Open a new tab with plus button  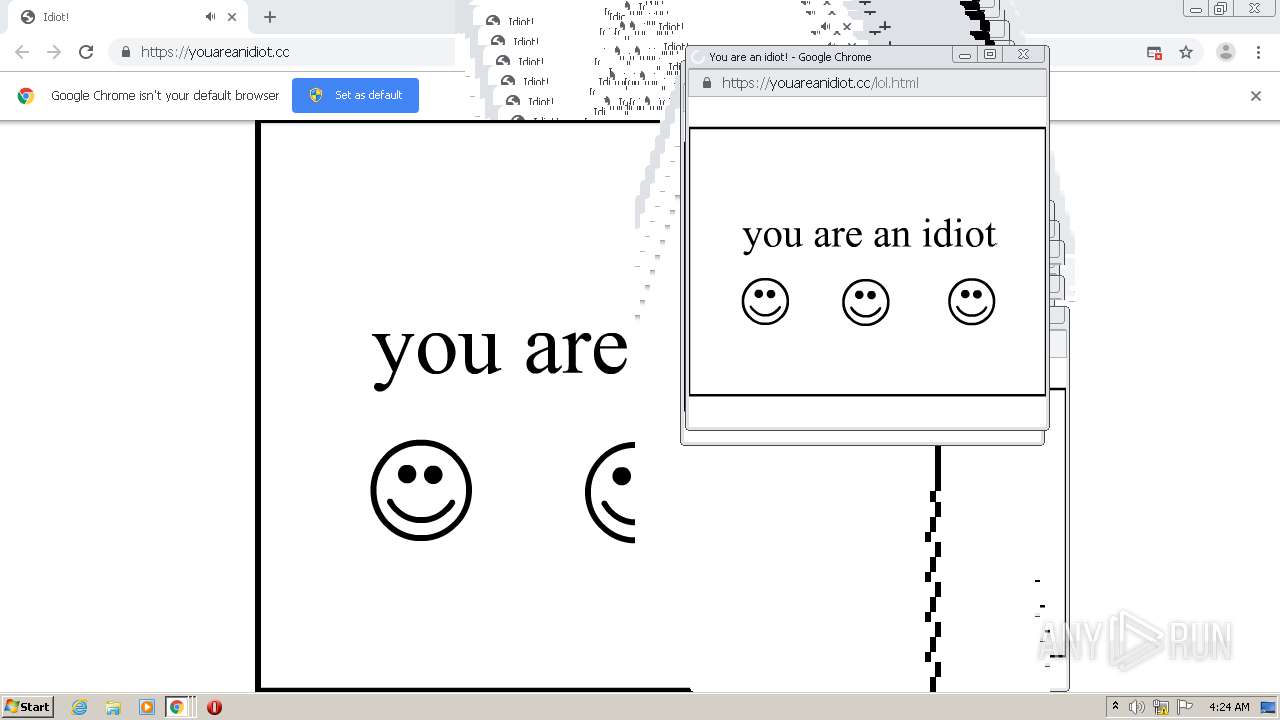coord(270,17)
